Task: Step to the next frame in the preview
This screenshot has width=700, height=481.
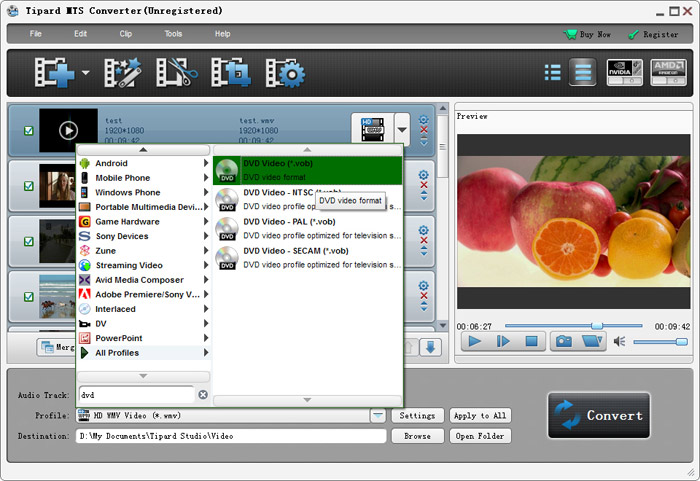Action: 503,342
